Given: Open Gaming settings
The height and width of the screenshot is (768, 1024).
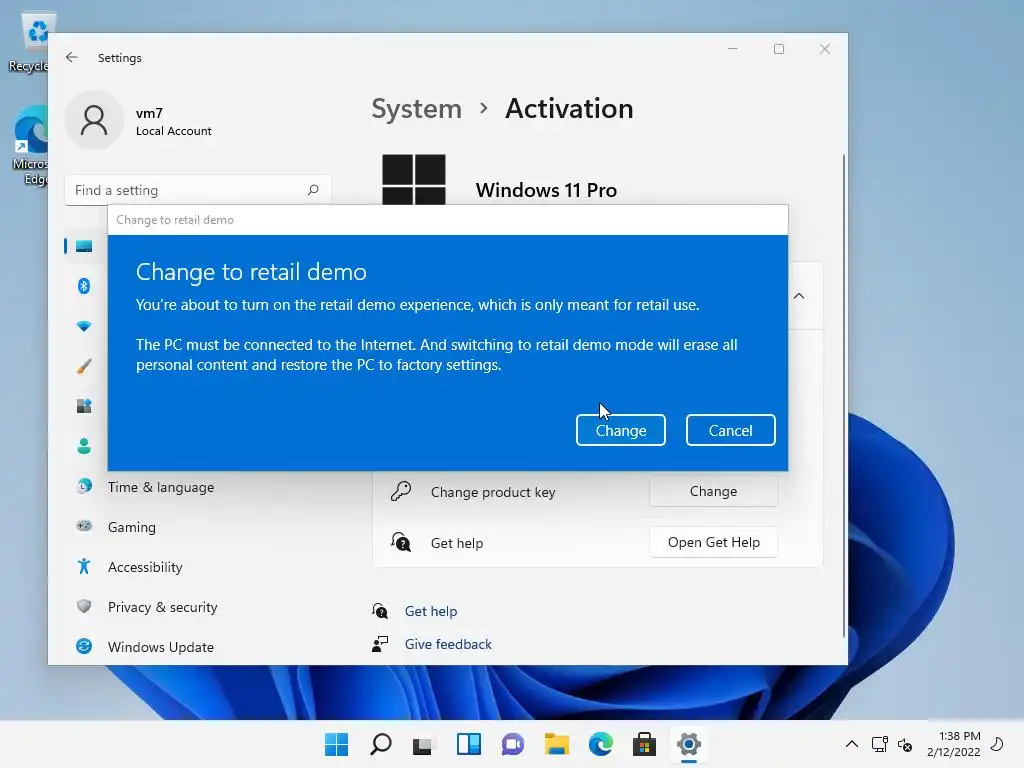Looking at the screenshot, I should tap(132, 527).
